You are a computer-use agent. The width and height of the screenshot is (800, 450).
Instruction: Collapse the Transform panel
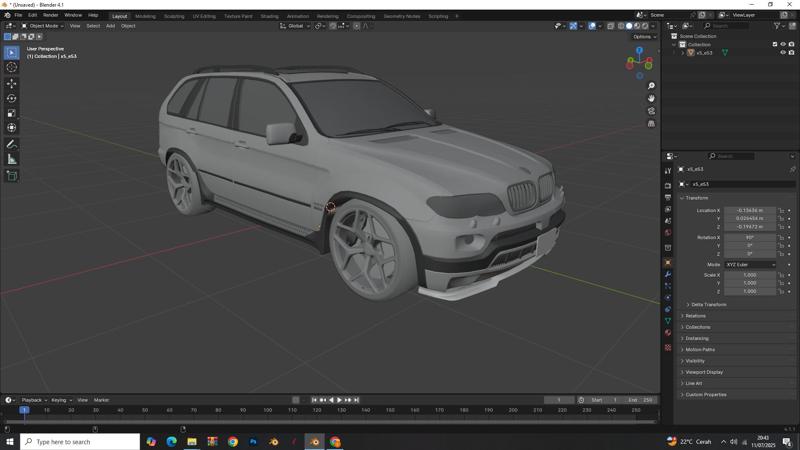click(x=696, y=198)
